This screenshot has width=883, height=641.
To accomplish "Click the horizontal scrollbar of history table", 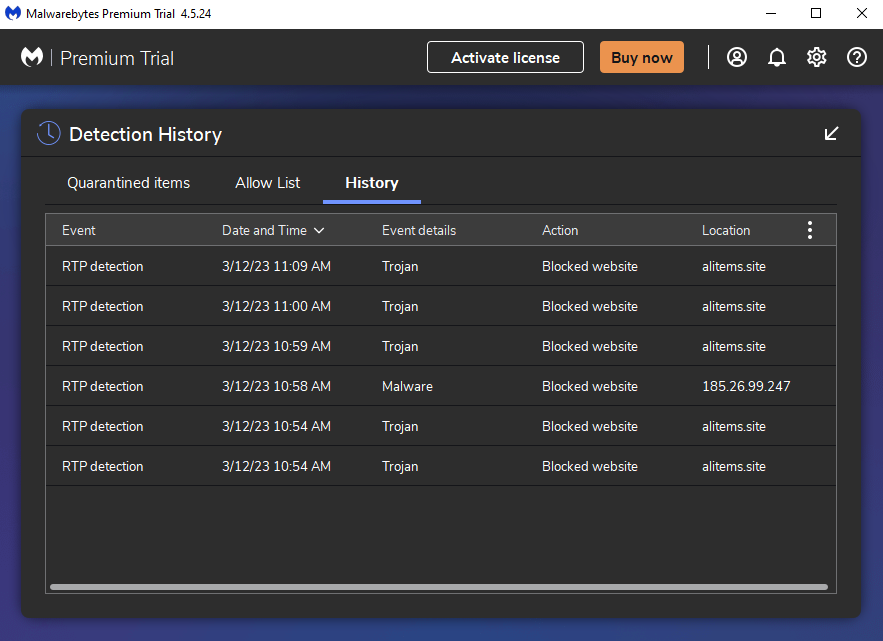I will 439,587.
